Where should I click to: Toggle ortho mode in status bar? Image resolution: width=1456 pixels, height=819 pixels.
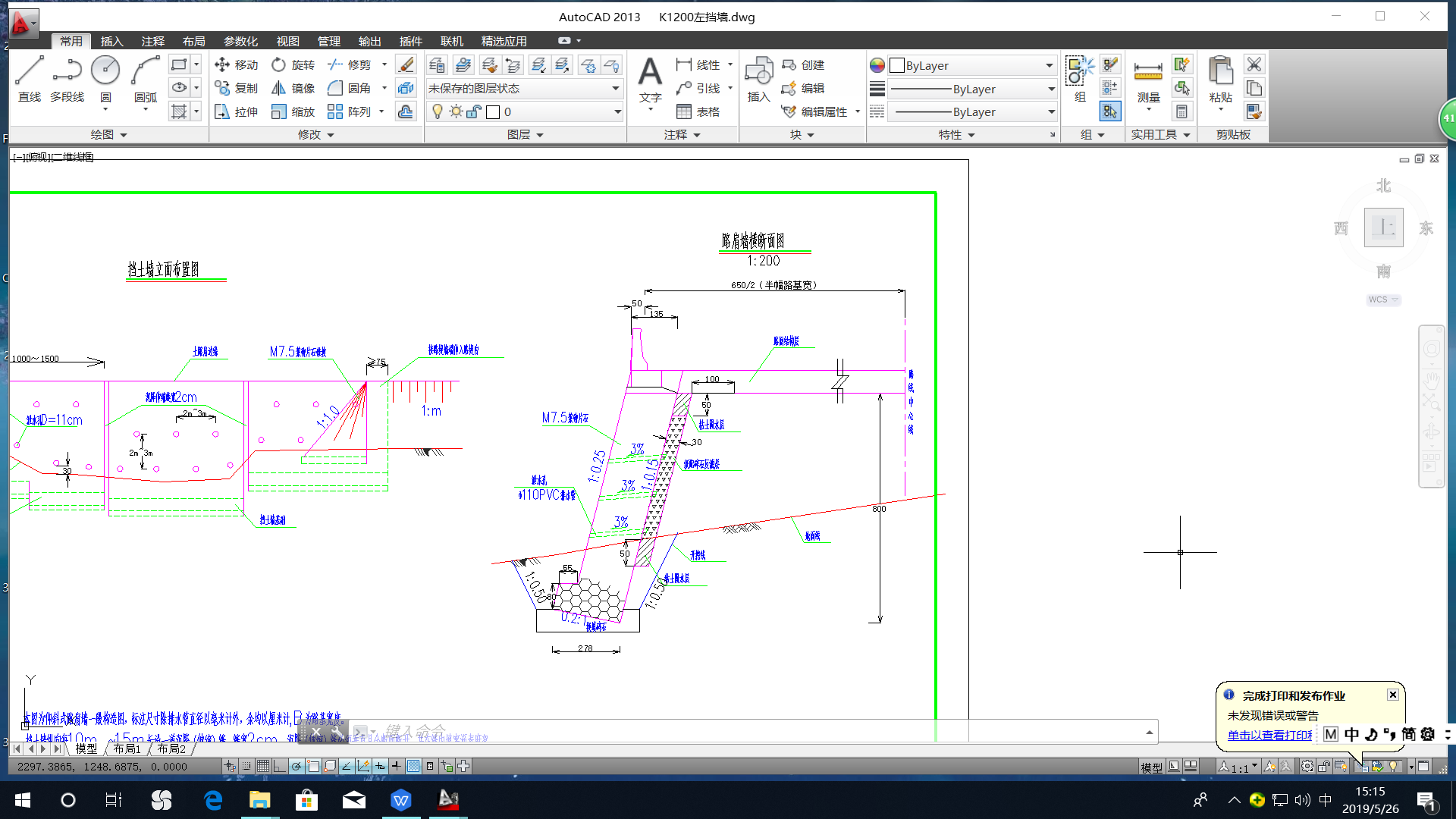coord(280,767)
